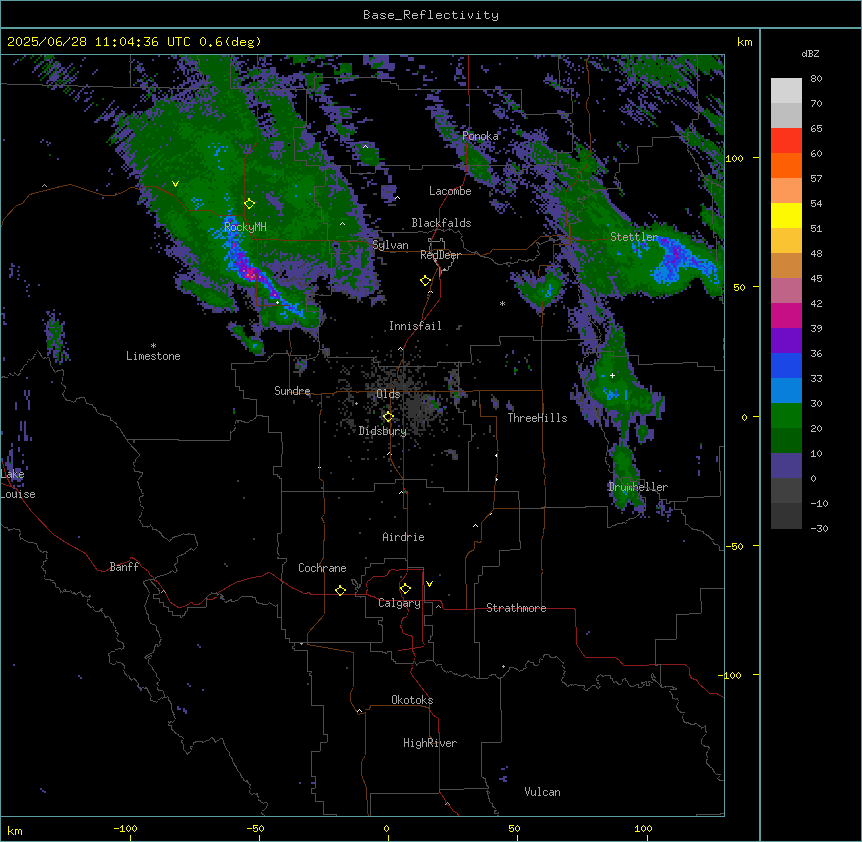
Task: Click the yellow V marker east of Calgary
Action: click(429, 584)
